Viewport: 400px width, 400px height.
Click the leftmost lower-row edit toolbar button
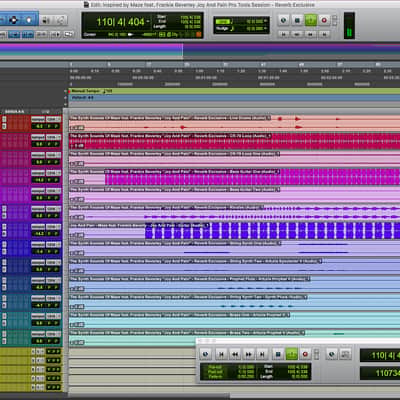(x=2, y=34)
